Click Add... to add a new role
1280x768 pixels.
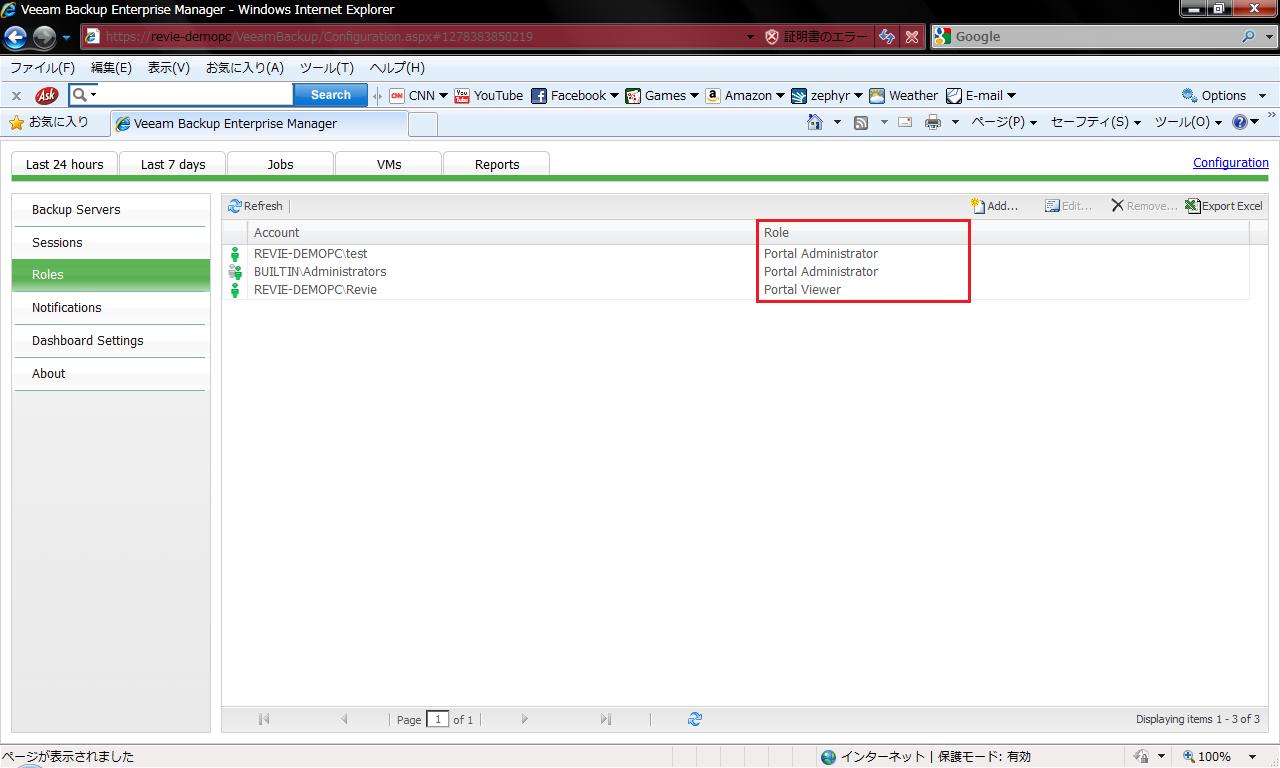pyautogui.click(x=994, y=206)
